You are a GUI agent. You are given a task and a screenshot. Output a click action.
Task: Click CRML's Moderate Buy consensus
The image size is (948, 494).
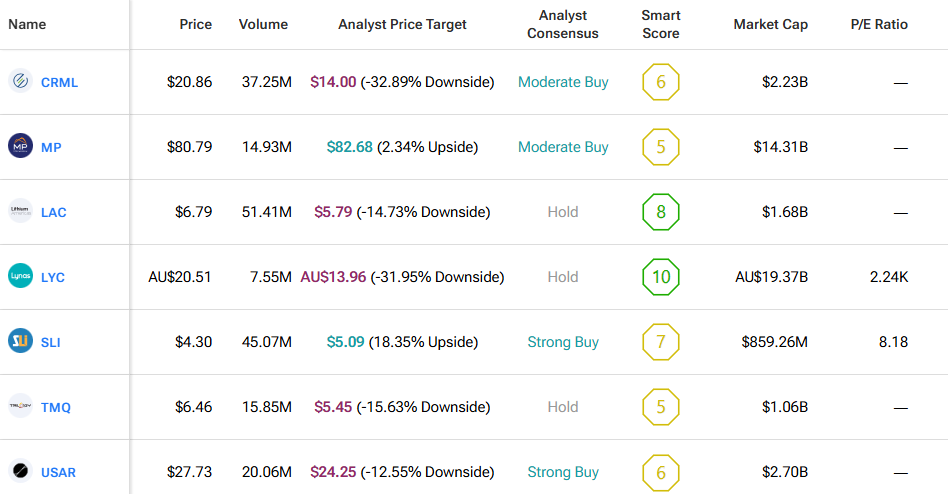click(x=563, y=82)
